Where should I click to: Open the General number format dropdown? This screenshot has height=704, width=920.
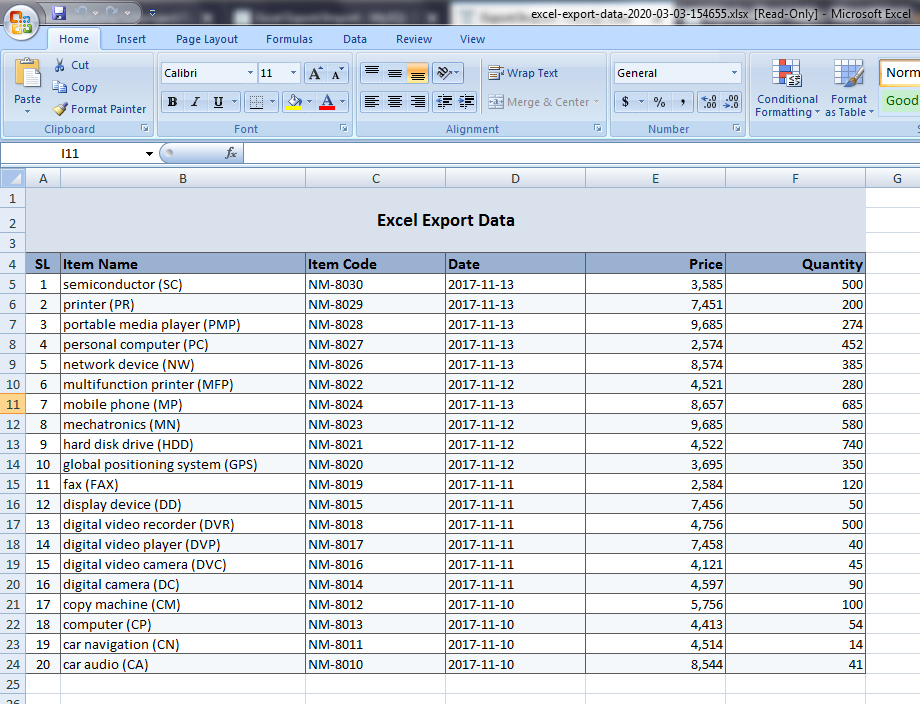point(737,72)
